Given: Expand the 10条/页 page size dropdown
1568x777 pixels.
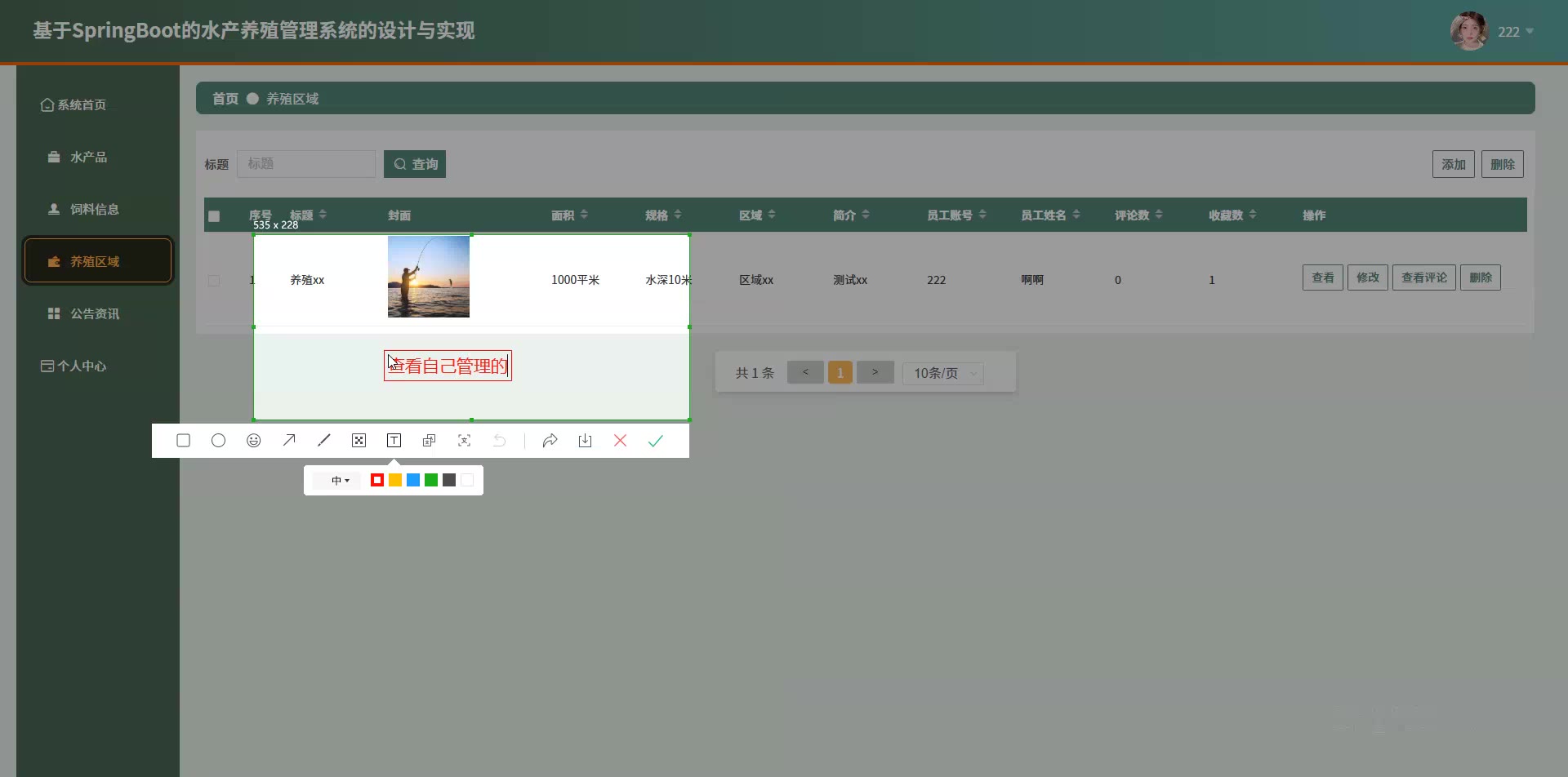Looking at the screenshot, I should tap(943, 374).
